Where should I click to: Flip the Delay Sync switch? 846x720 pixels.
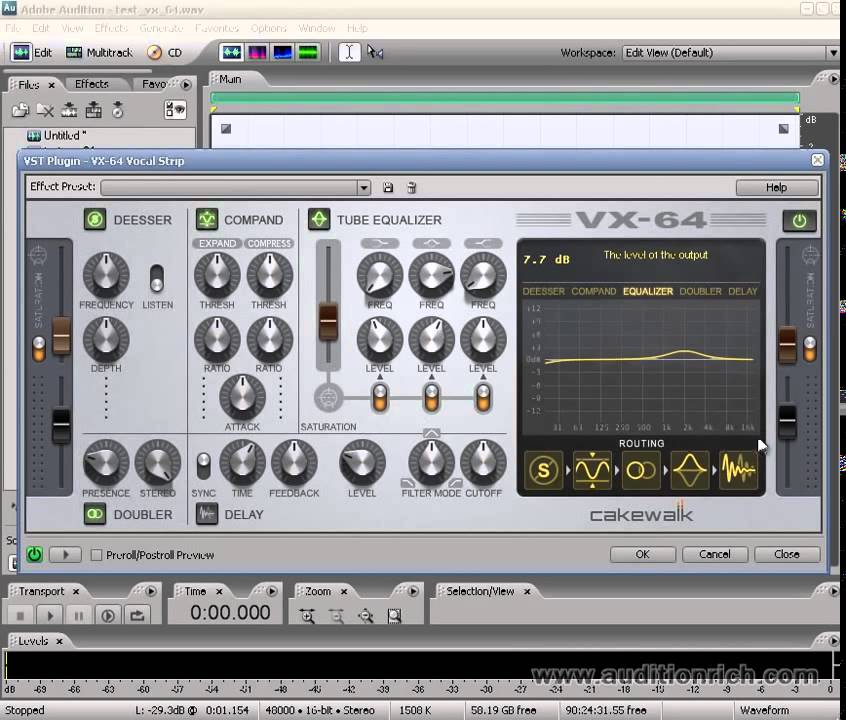tap(203, 466)
